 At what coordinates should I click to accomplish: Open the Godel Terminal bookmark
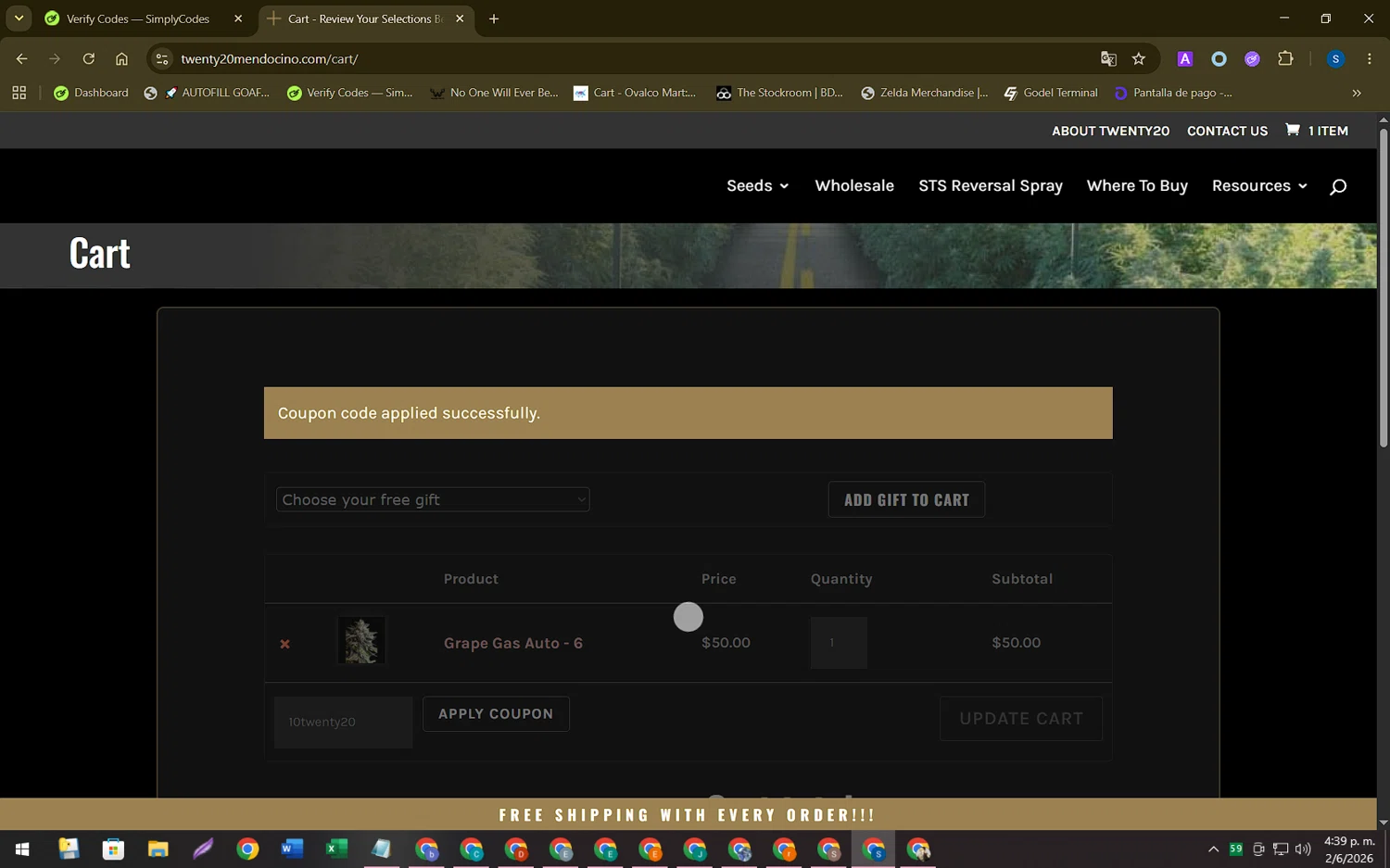point(1051,93)
